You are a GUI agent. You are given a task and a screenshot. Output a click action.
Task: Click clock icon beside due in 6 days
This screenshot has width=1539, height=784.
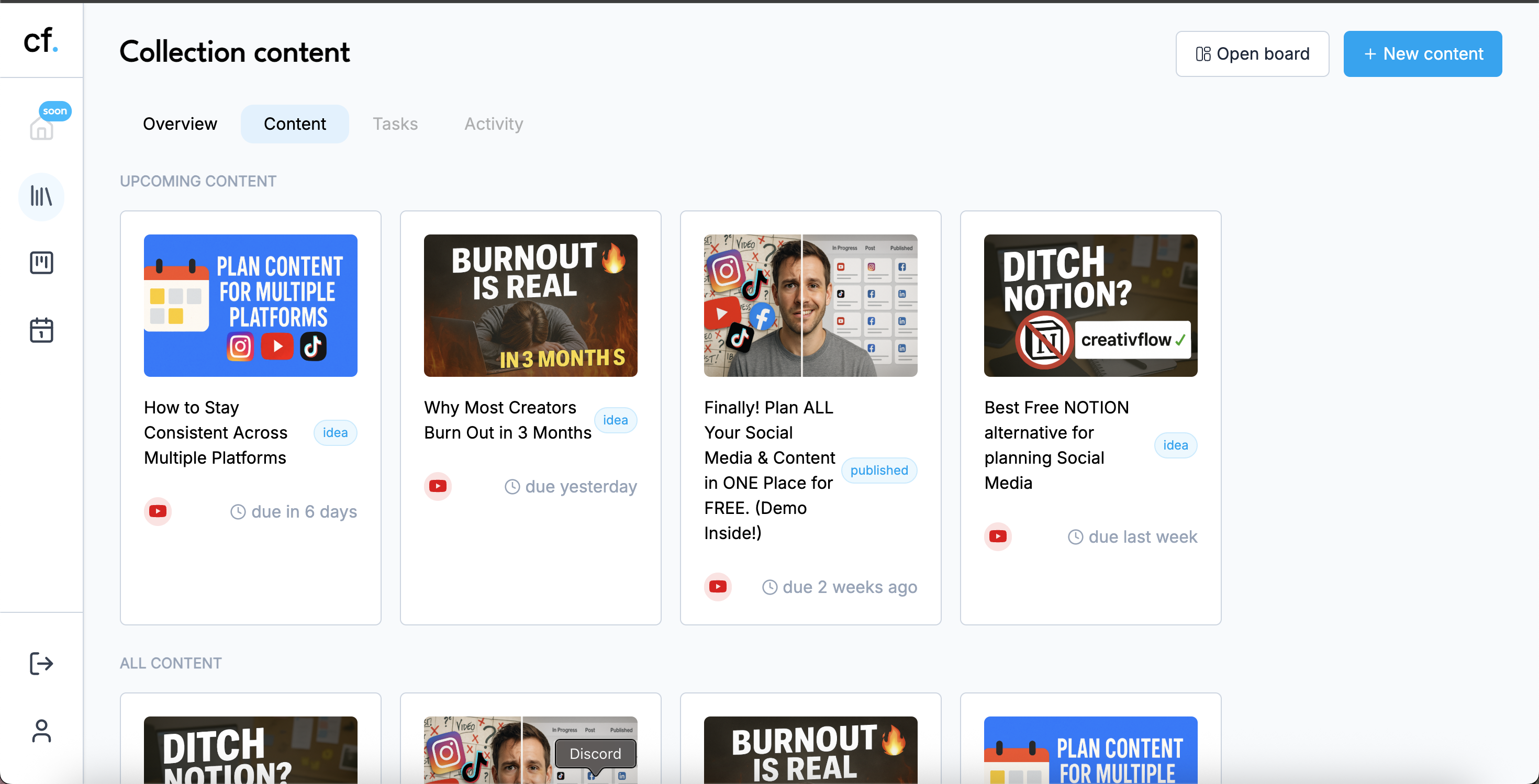[238, 512]
